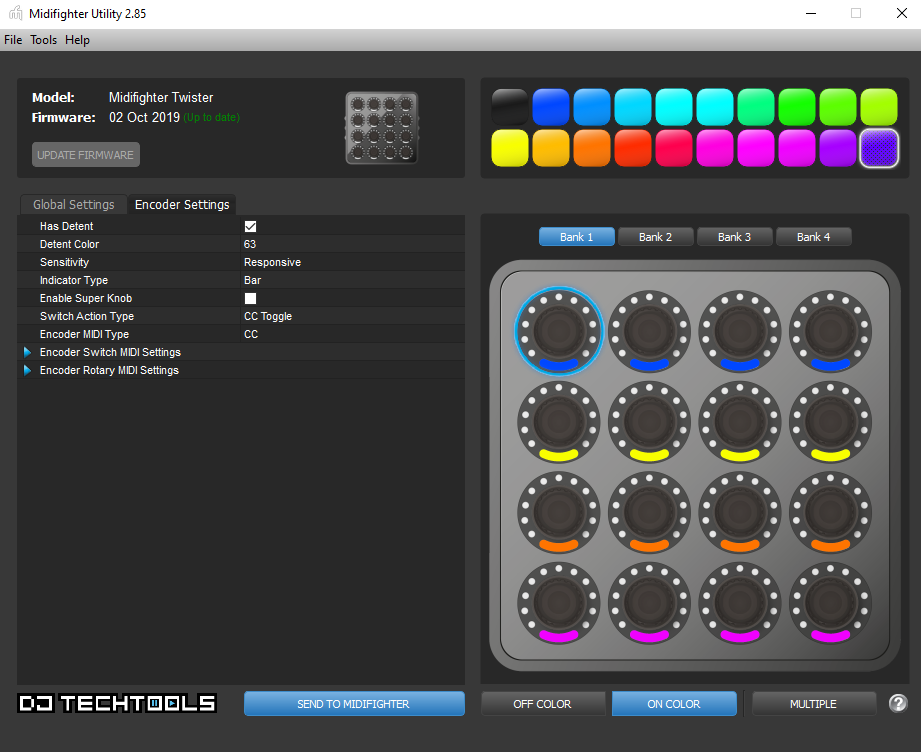
Task: Expand Encoder Rotary MIDI Settings
Action: [x=28, y=371]
